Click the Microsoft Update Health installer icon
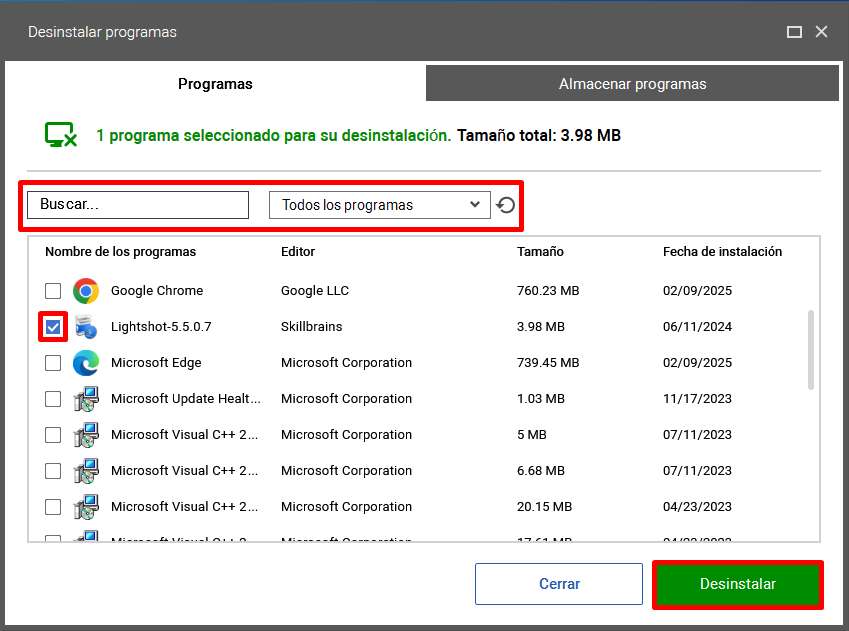 click(x=86, y=399)
